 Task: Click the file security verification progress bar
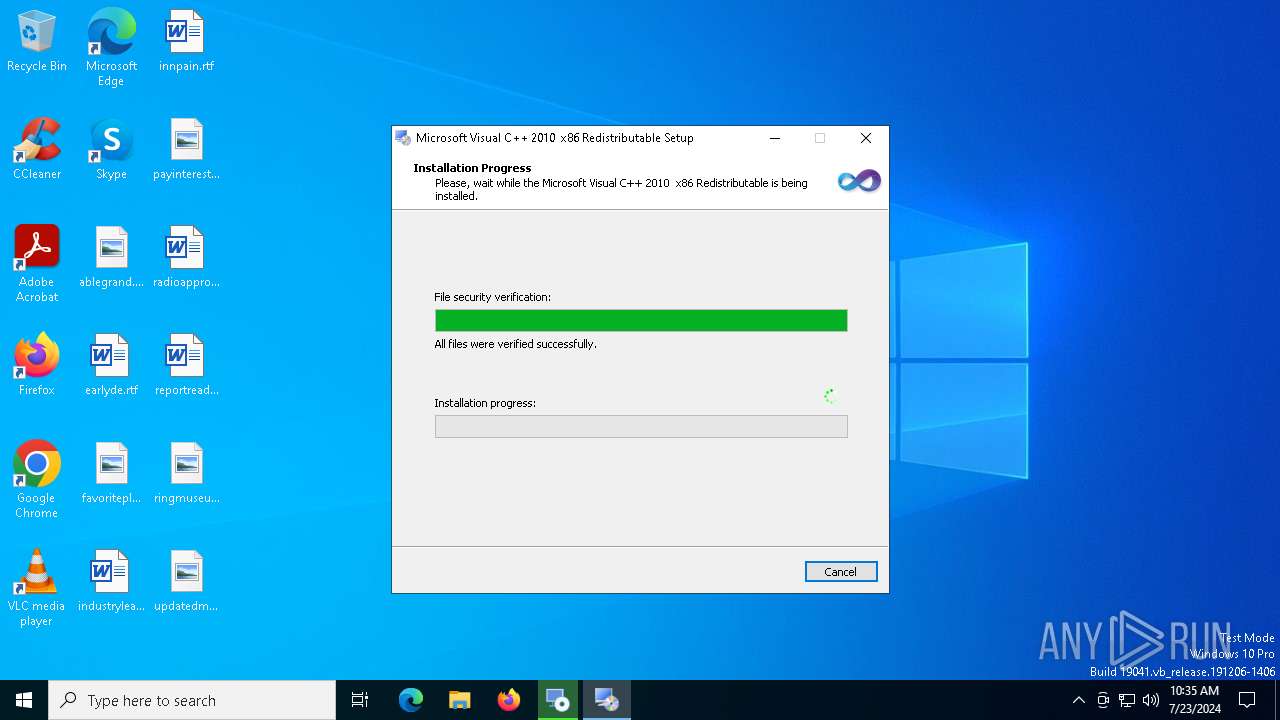[x=641, y=320]
